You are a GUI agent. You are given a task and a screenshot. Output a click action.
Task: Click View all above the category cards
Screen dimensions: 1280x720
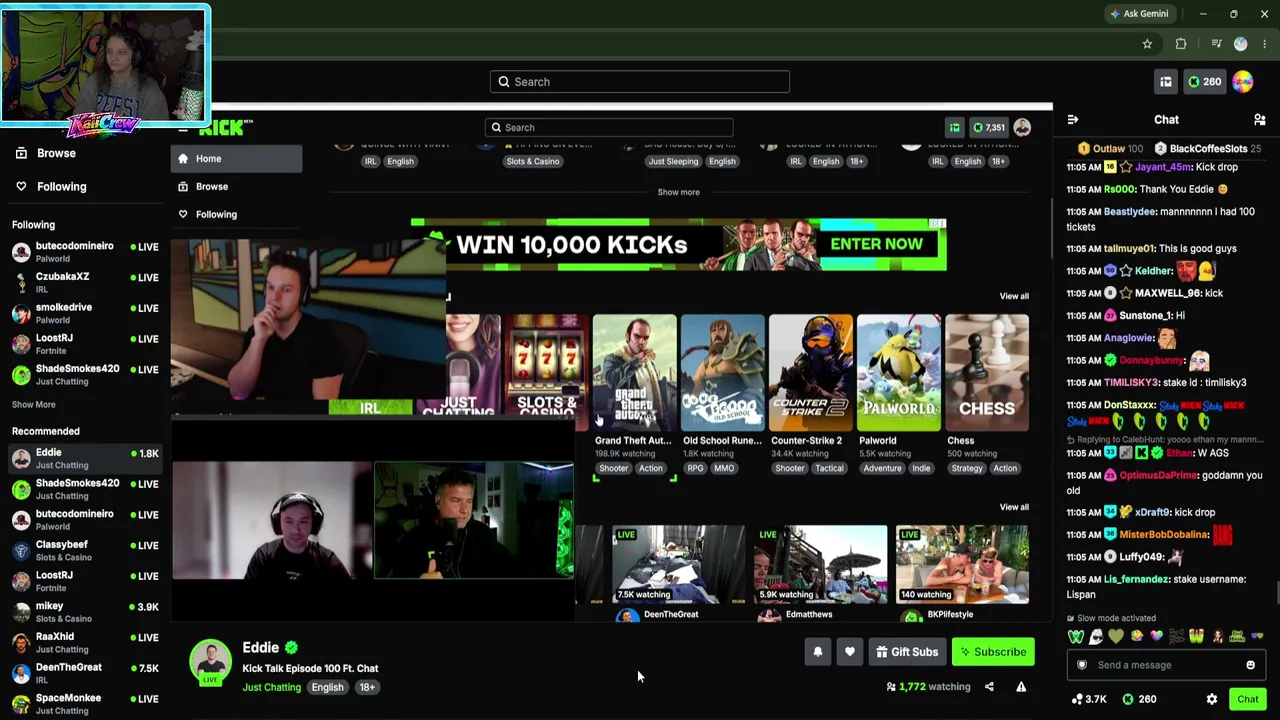coord(1014,296)
